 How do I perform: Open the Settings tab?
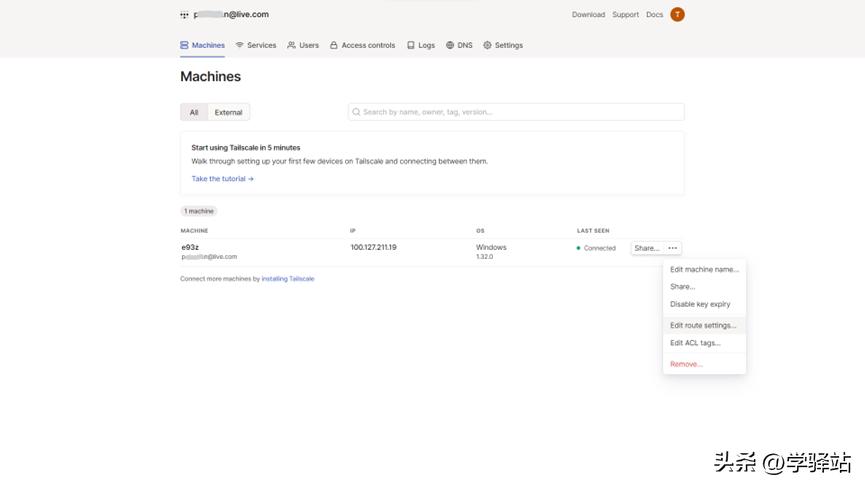tap(503, 45)
